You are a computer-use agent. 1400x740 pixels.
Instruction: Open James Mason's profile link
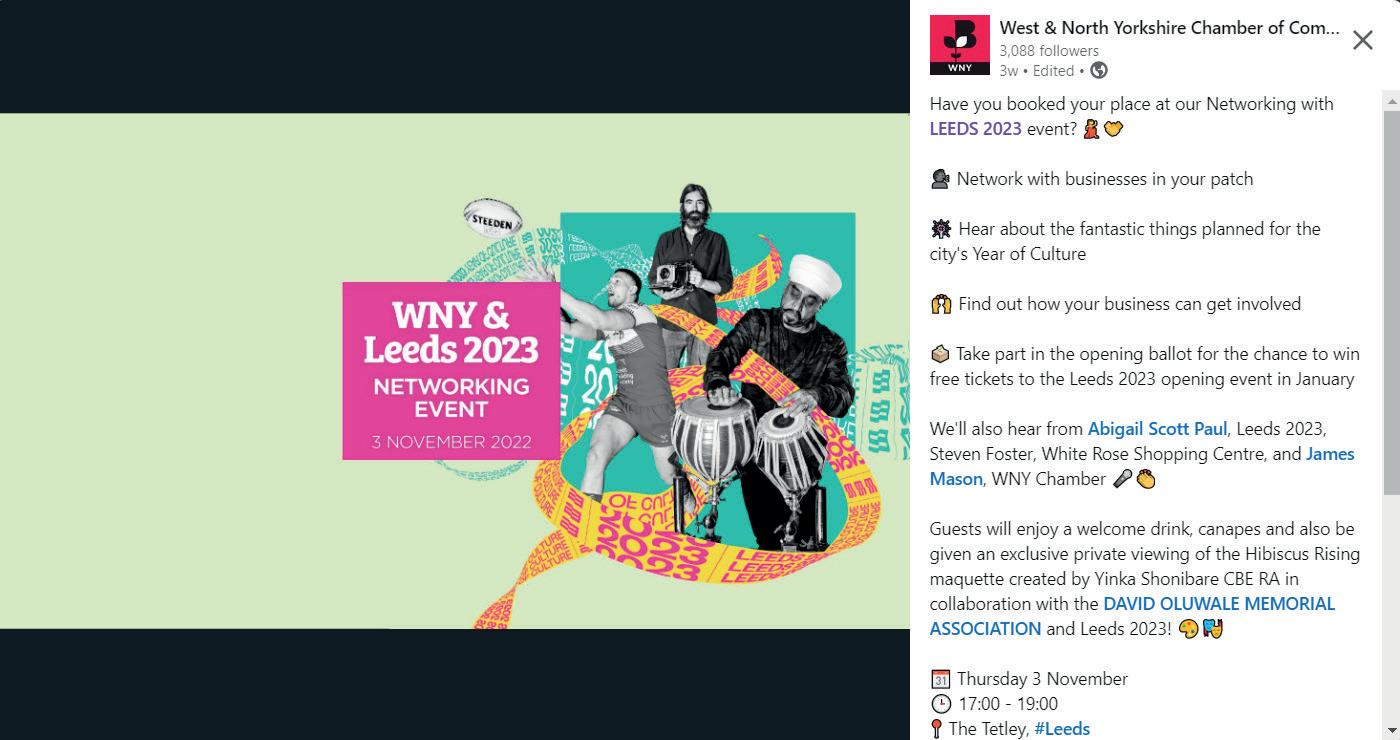pyautogui.click(x=1142, y=466)
